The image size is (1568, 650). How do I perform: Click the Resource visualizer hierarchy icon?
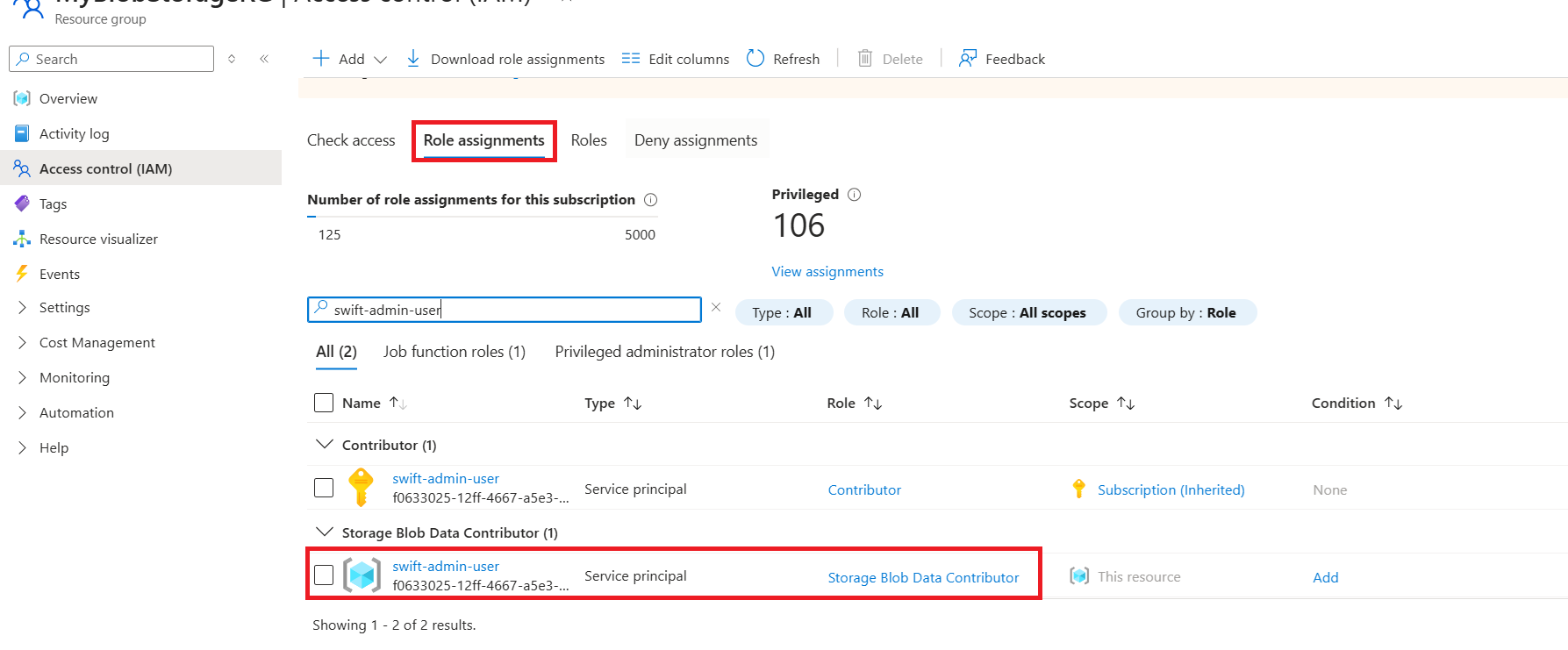(x=22, y=239)
